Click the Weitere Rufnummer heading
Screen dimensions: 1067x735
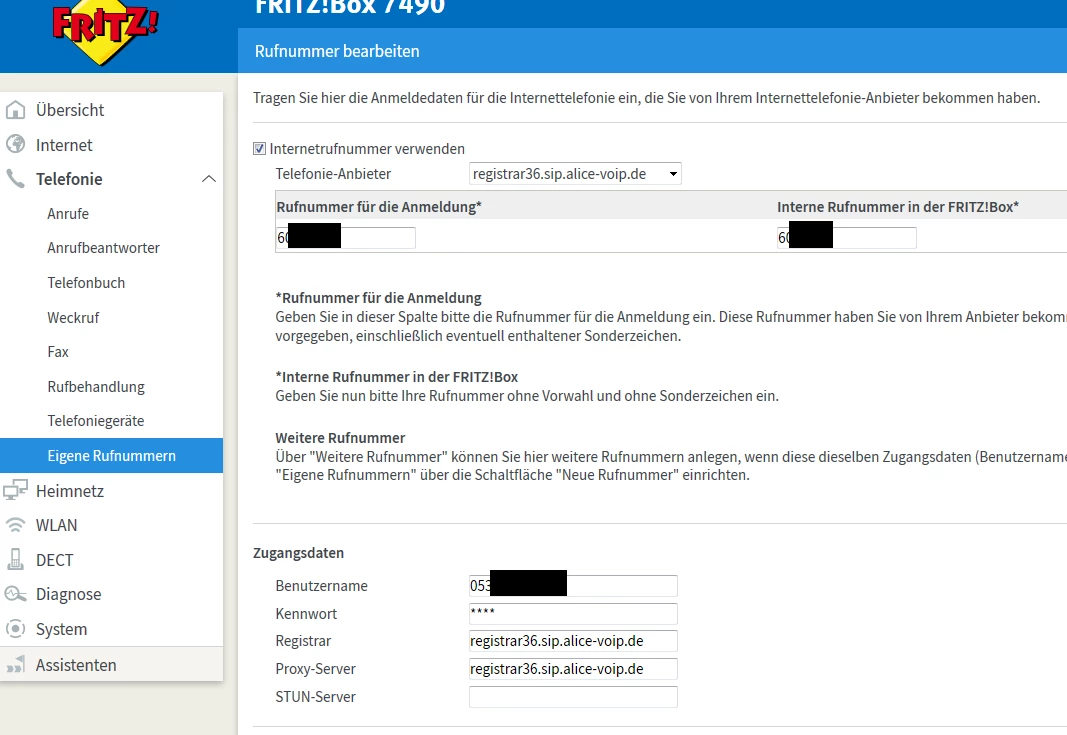coord(340,438)
